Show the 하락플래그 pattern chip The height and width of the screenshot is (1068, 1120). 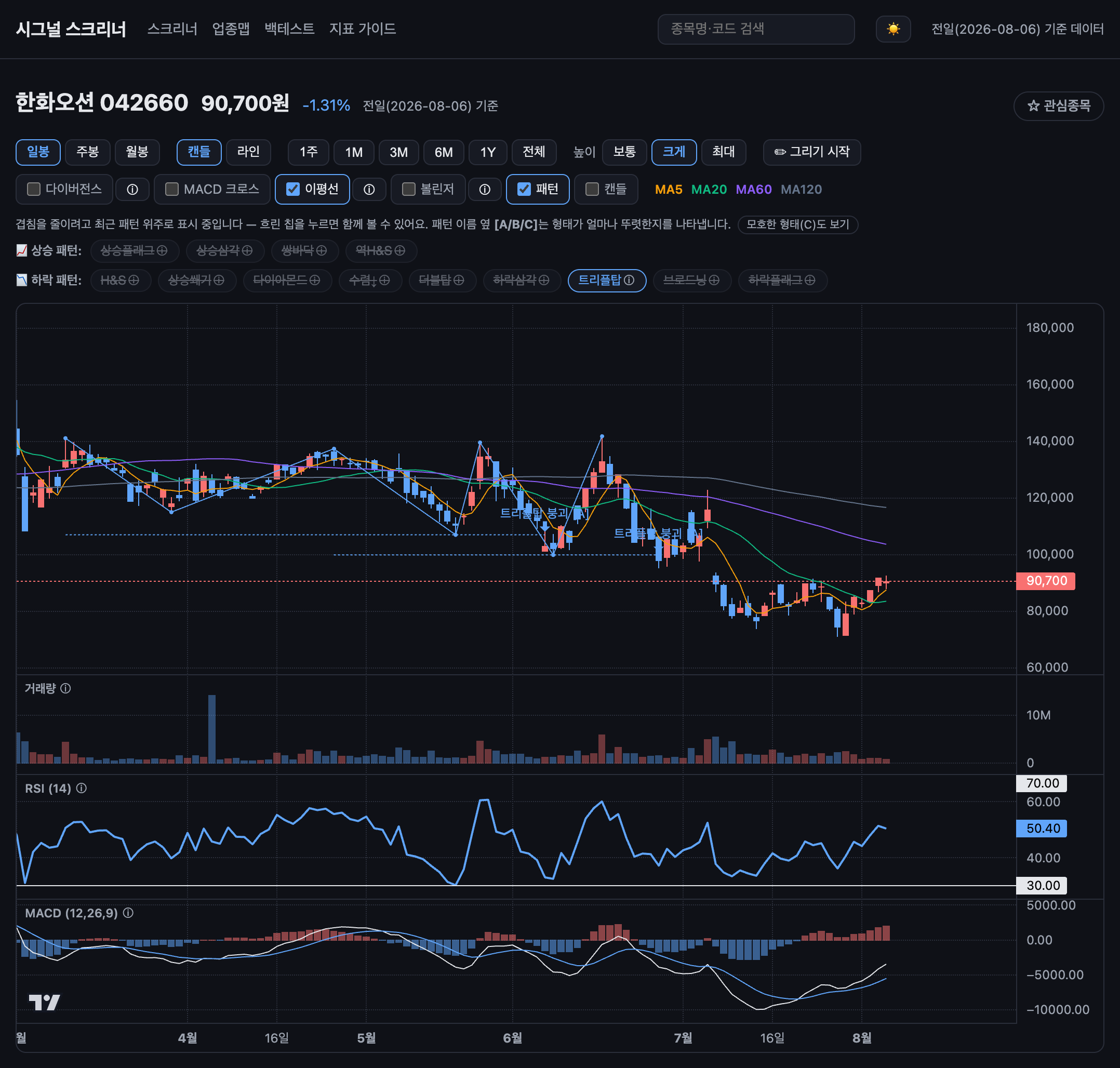click(783, 280)
